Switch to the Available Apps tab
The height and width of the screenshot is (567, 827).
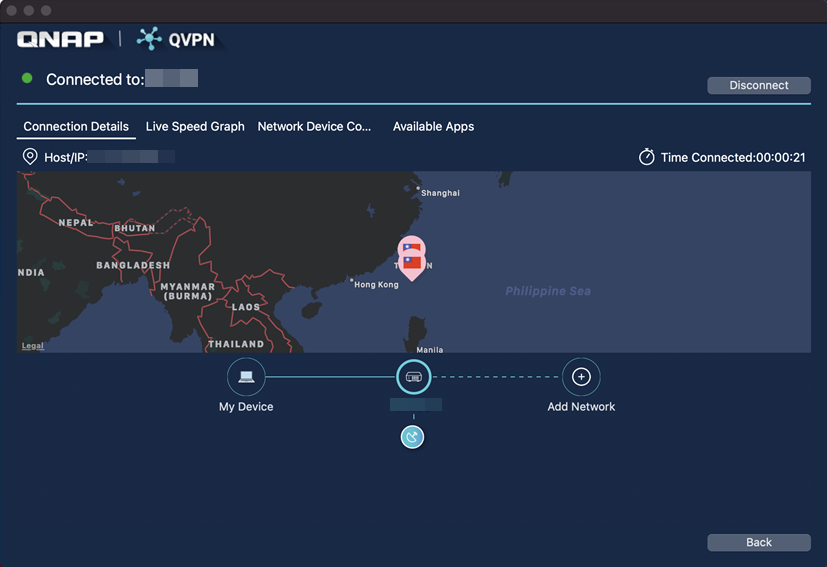pyautogui.click(x=433, y=127)
